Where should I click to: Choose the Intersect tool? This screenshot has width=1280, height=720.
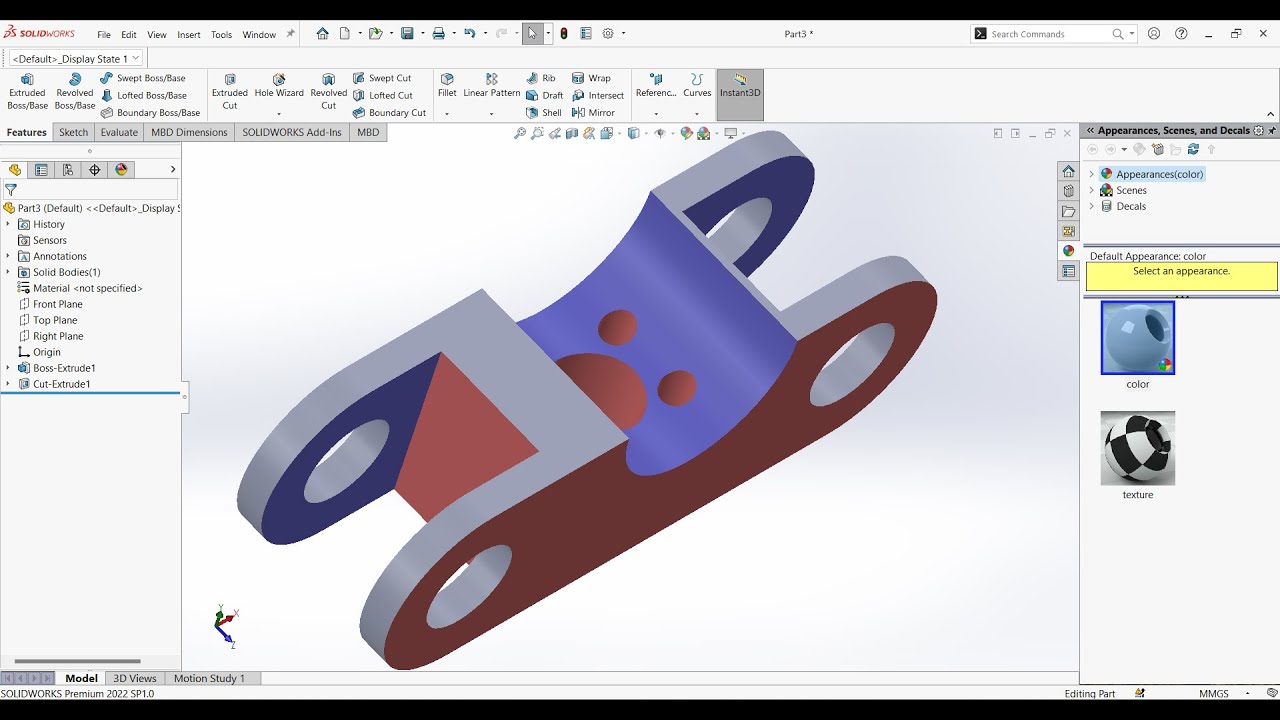tap(598, 95)
